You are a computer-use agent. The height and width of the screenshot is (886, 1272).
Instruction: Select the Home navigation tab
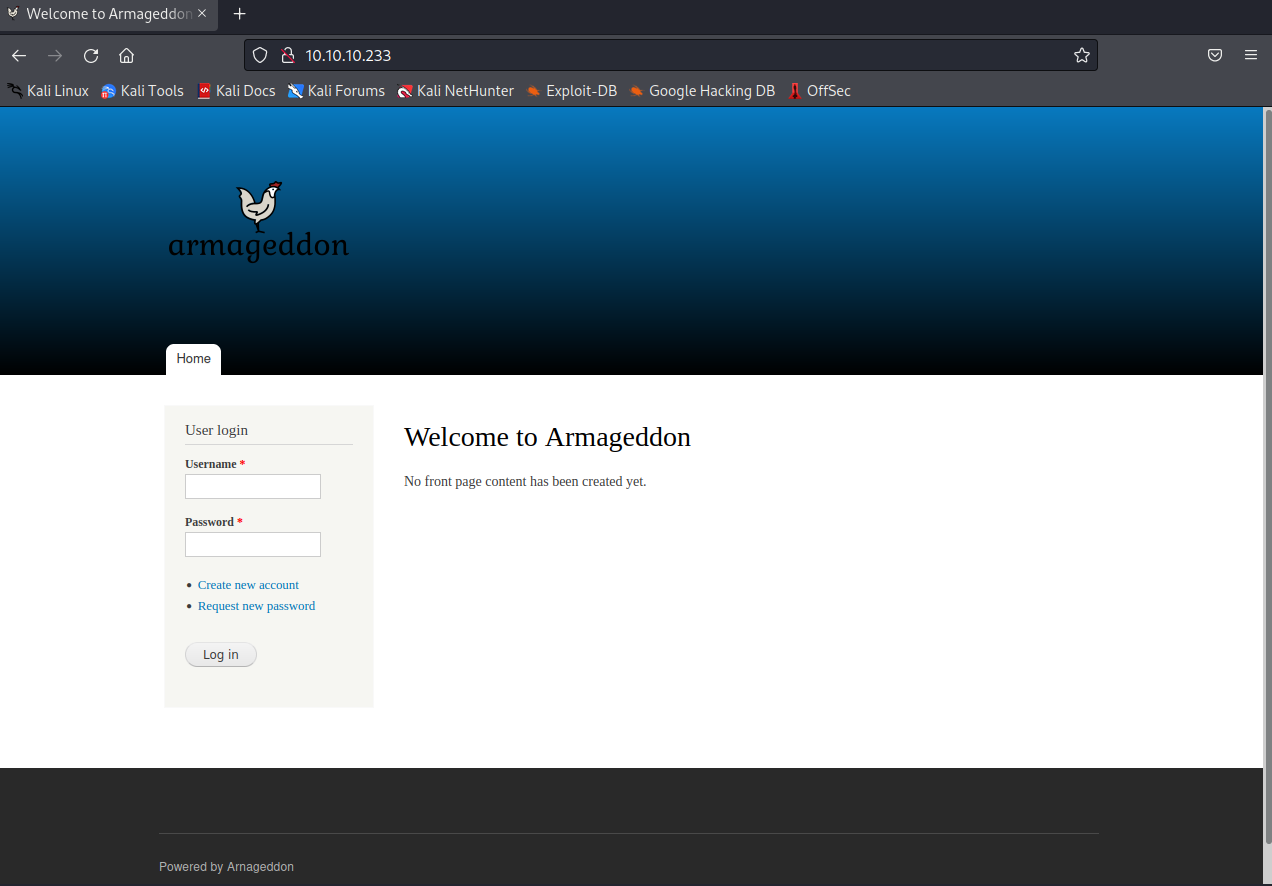click(193, 359)
